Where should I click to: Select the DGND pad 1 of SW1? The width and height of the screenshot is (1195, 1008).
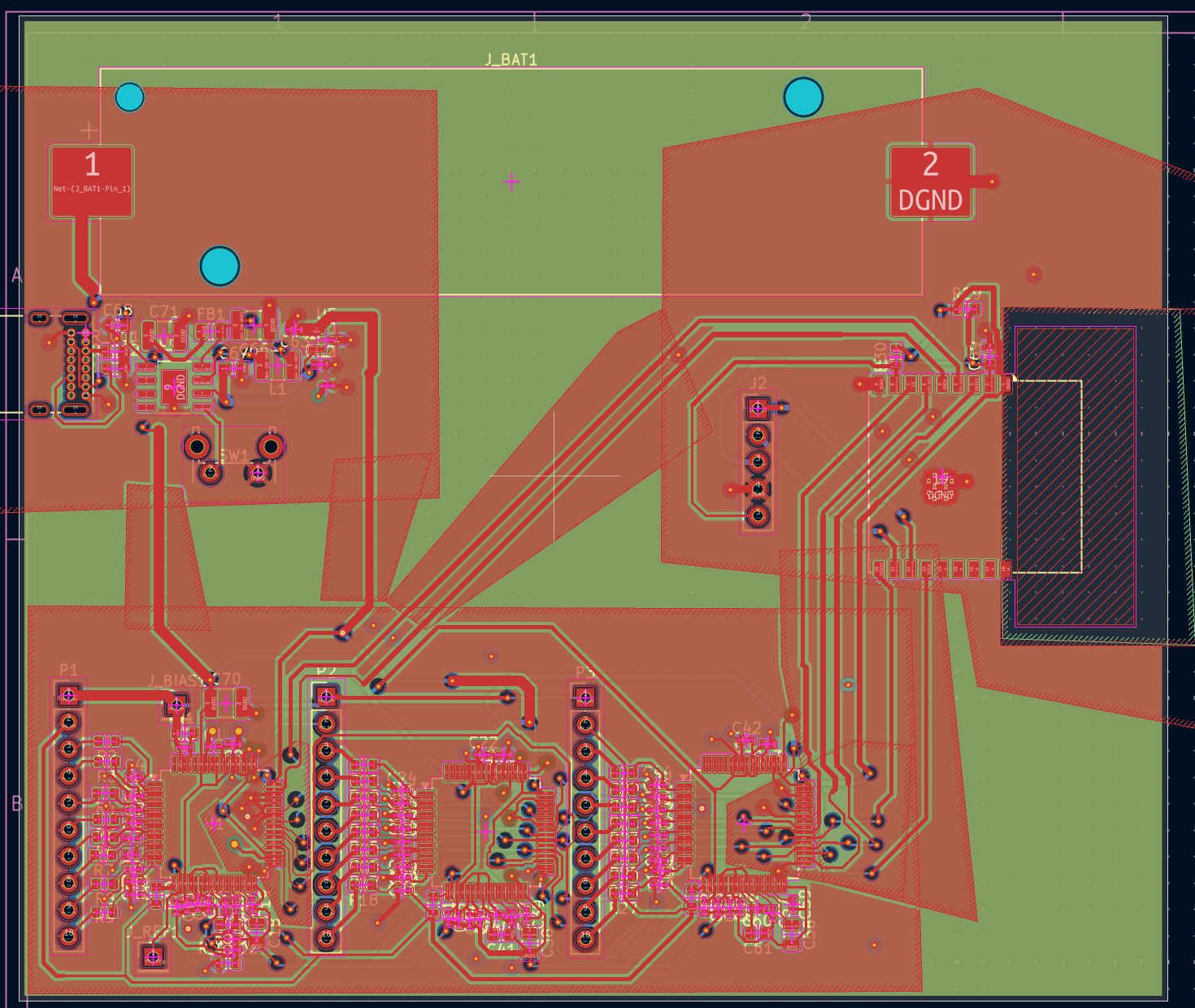[x=258, y=472]
